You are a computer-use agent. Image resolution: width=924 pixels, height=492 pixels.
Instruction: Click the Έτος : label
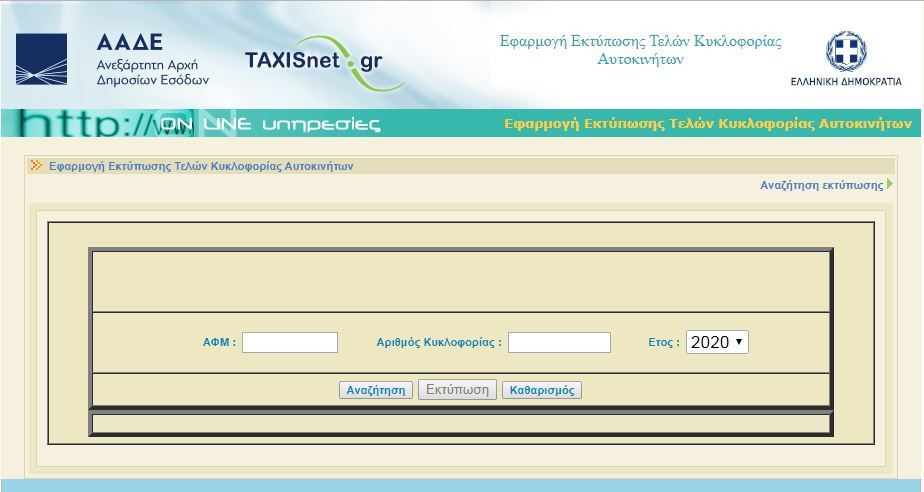pyautogui.click(x=664, y=342)
